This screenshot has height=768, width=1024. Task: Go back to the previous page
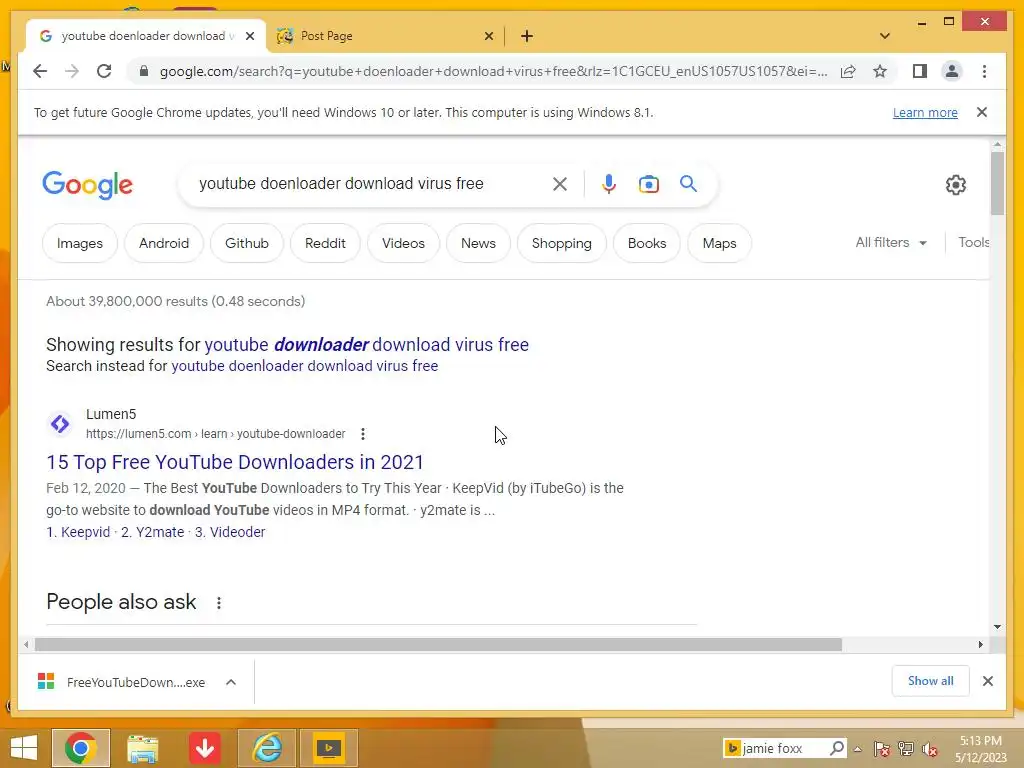40,71
